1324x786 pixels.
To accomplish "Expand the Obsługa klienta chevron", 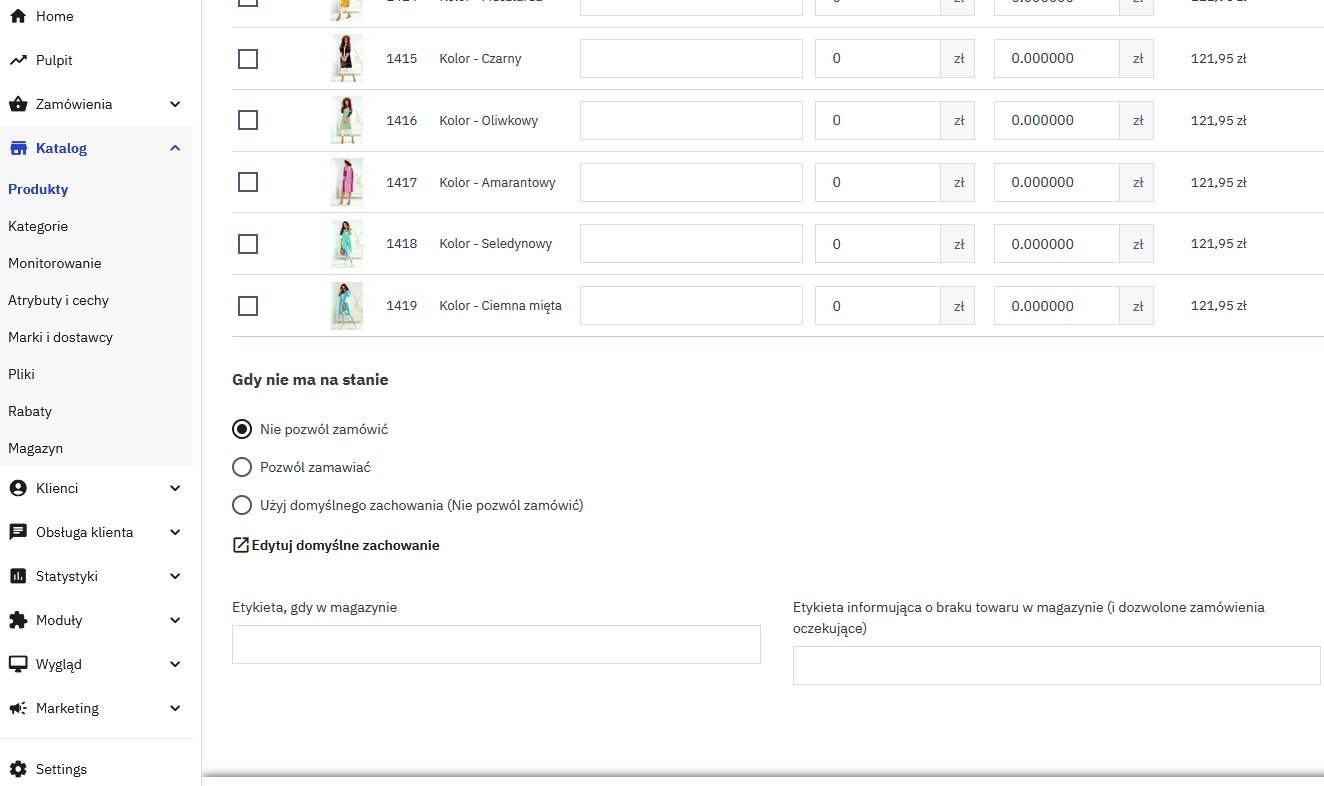I will [x=175, y=532].
